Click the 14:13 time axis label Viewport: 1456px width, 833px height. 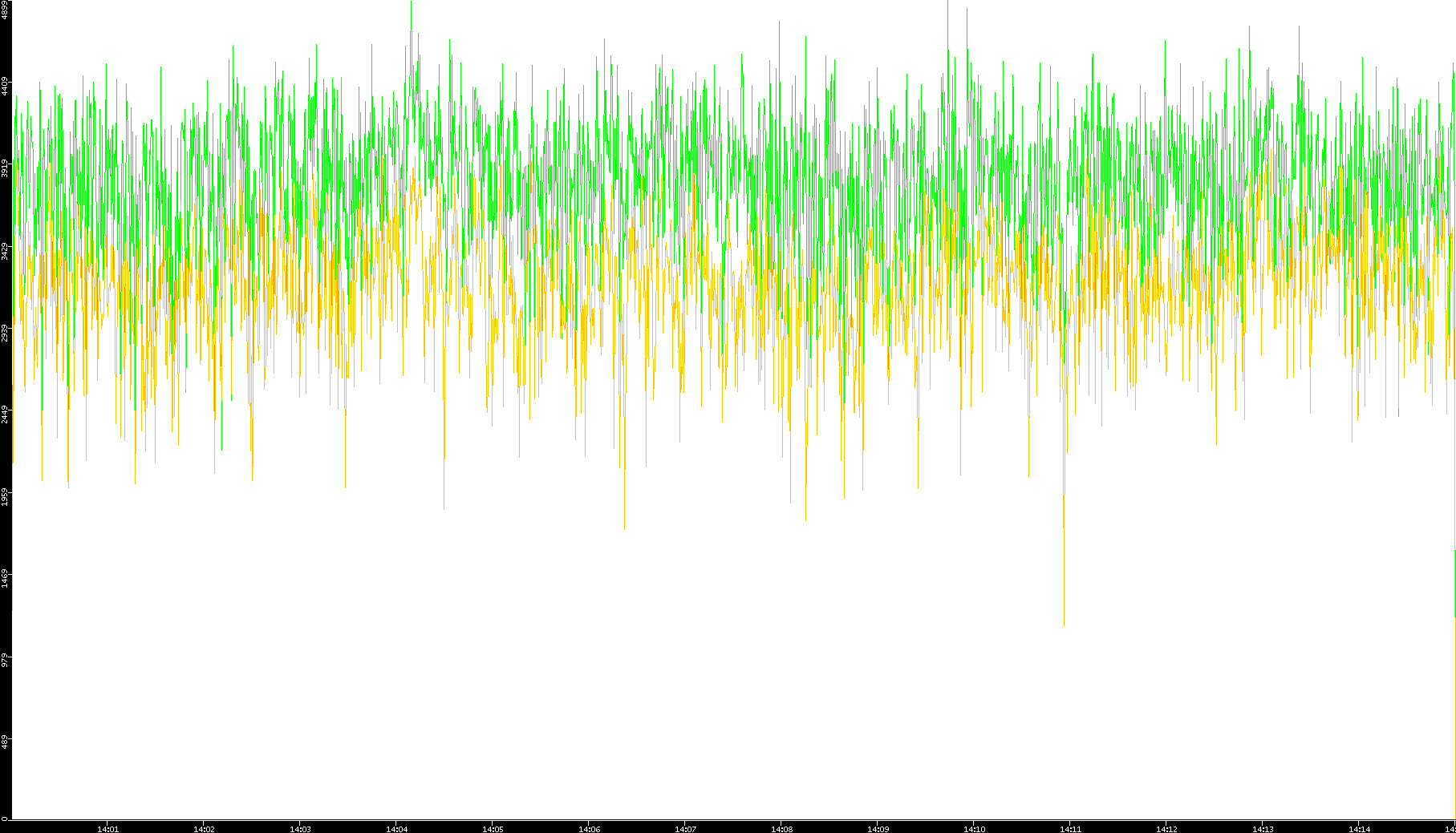(1263, 829)
